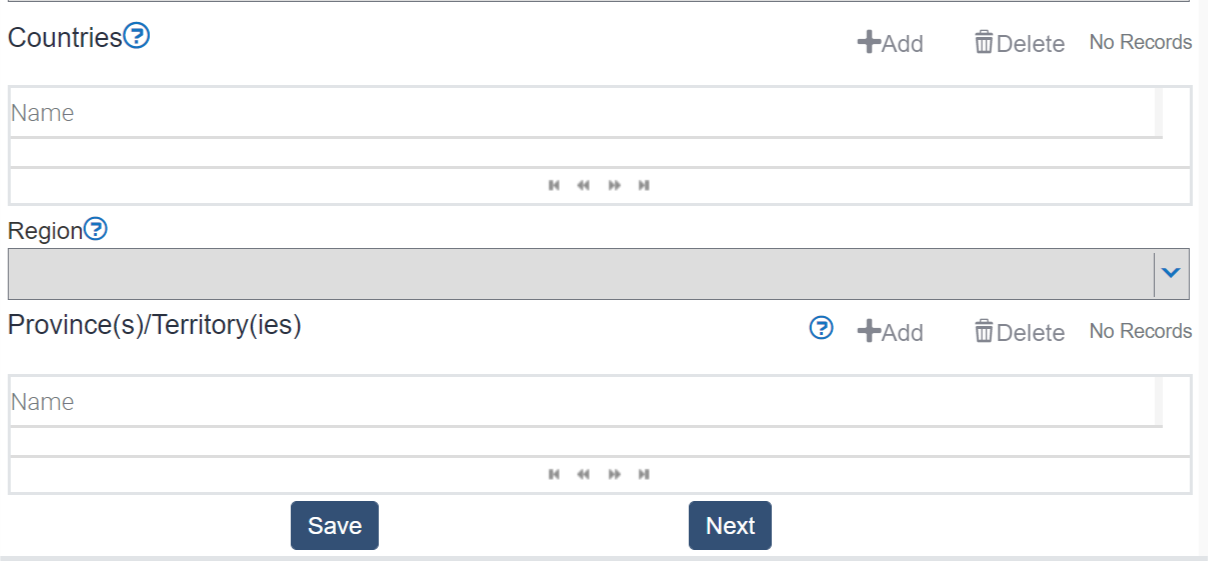Go to last page of Province grid
The width and height of the screenshot is (1208, 561).
click(644, 474)
